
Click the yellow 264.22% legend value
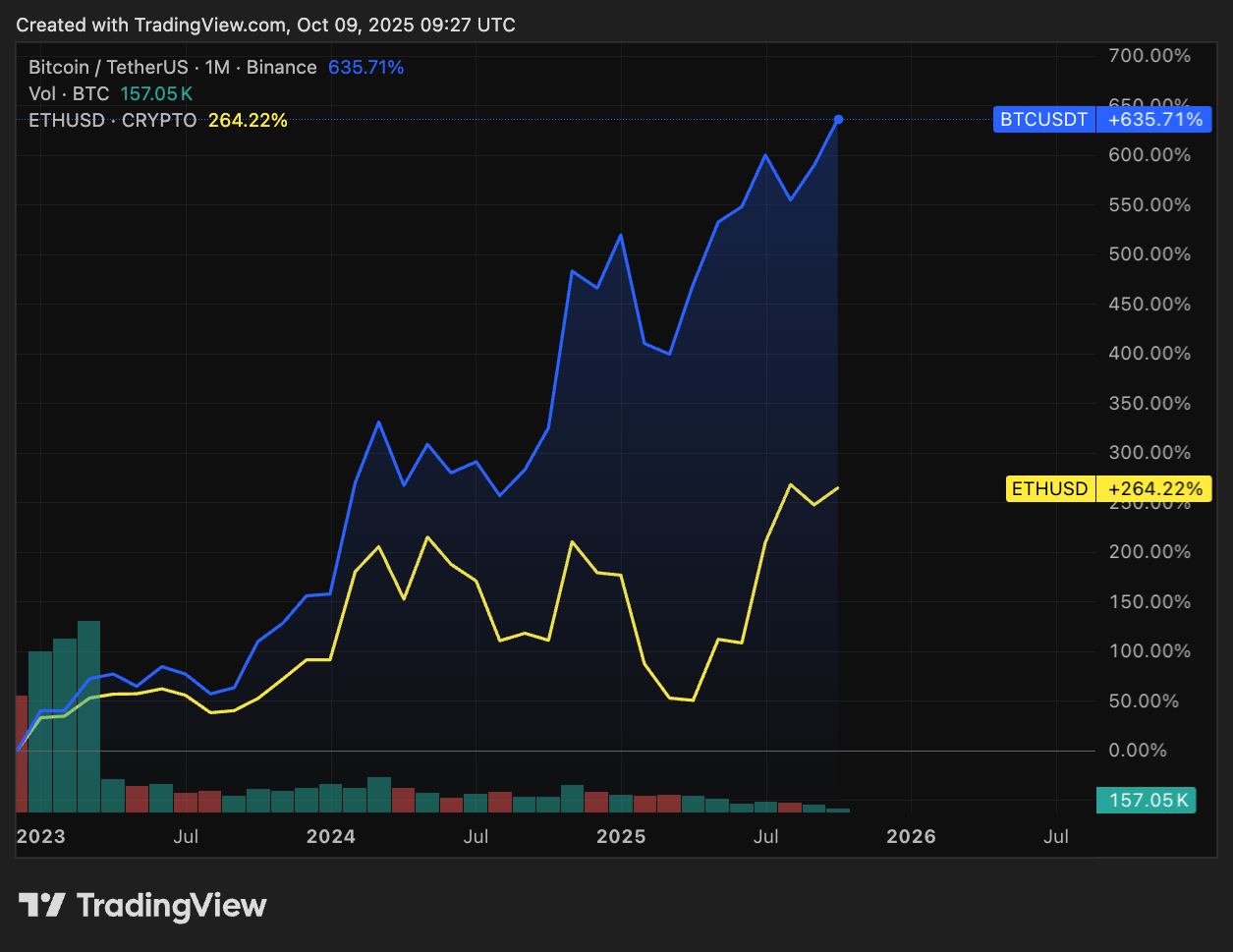tap(248, 121)
